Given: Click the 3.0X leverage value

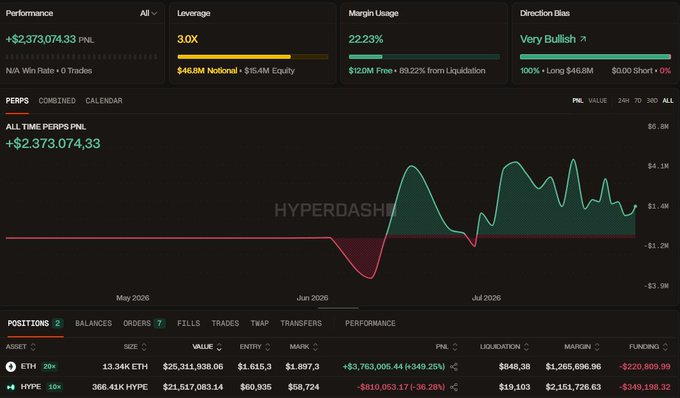Looking at the screenshot, I should tap(187, 39).
